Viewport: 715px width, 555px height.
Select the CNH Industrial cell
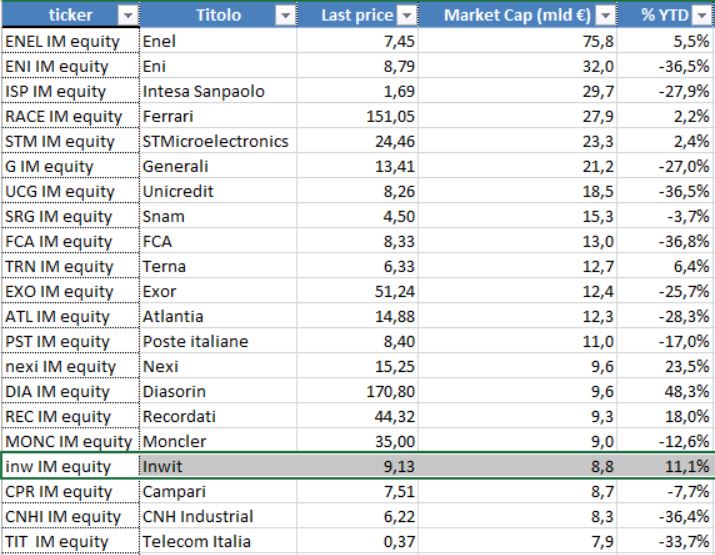coord(218,516)
